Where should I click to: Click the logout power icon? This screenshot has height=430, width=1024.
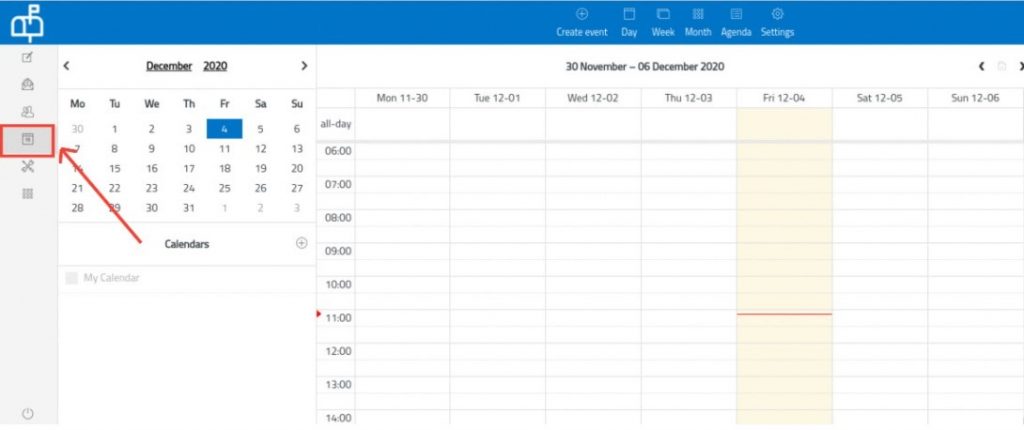click(x=28, y=413)
